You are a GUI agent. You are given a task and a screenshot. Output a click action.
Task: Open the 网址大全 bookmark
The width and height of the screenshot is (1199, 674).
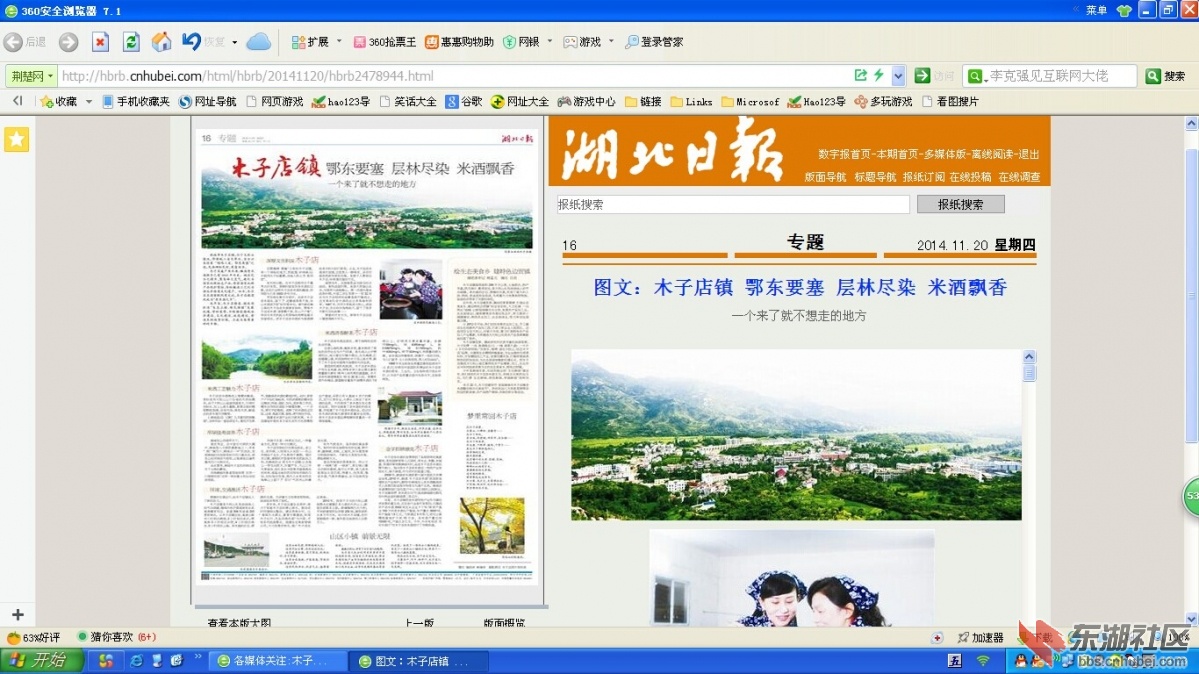pyautogui.click(x=520, y=101)
